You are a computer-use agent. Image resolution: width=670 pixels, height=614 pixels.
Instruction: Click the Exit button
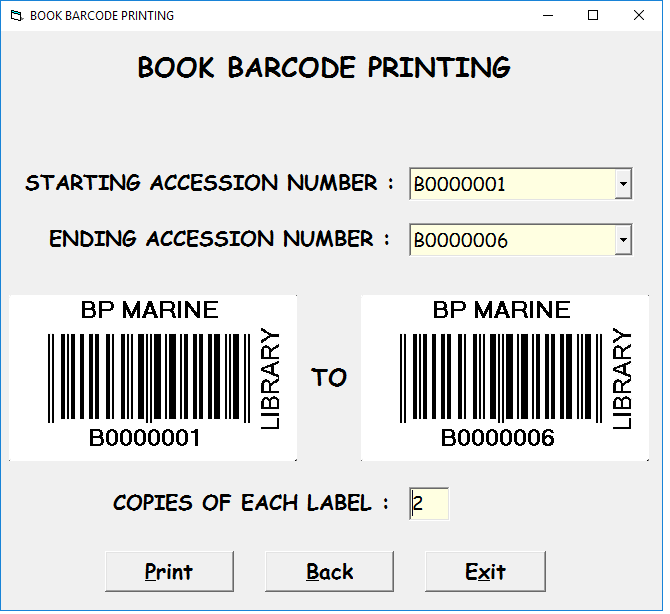click(485, 571)
